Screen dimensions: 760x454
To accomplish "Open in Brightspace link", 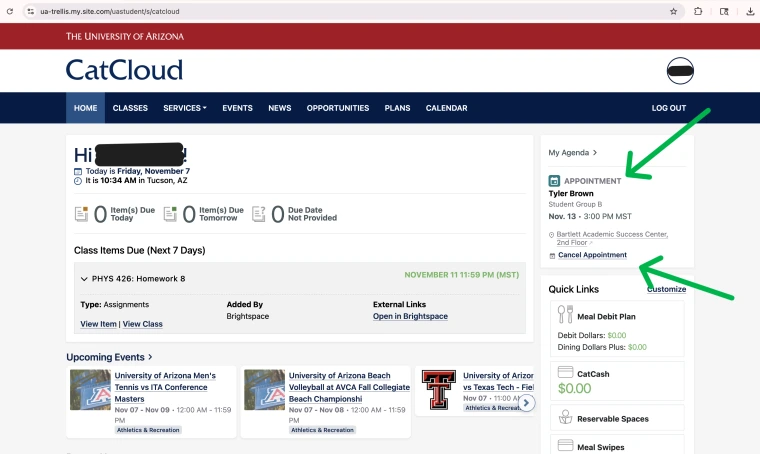I will click(x=410, y=316).
